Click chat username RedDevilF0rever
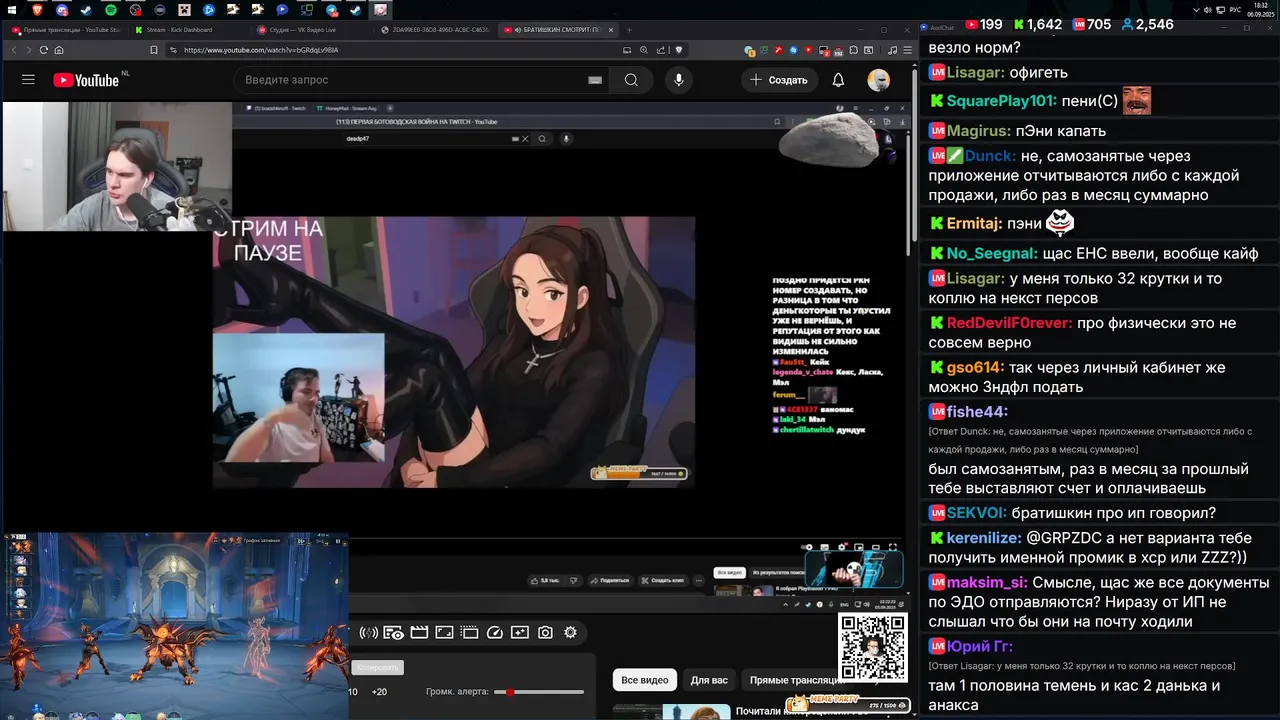Viewport: 1280px width, 720px height. click(1009, 323)
